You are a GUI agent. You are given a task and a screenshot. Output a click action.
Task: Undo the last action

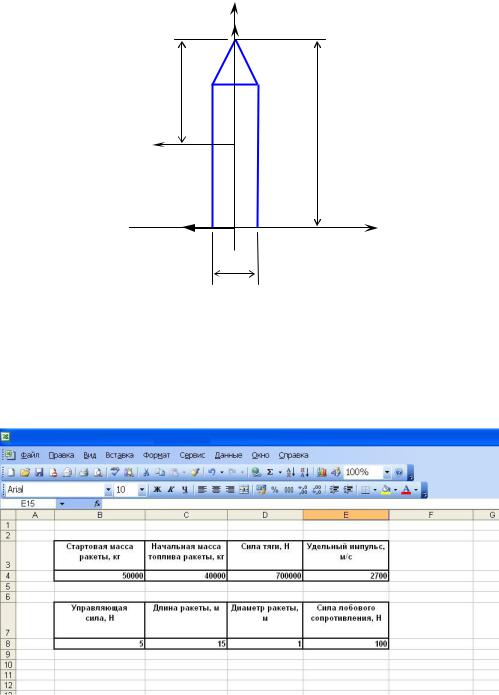click(x=212, y=472)
